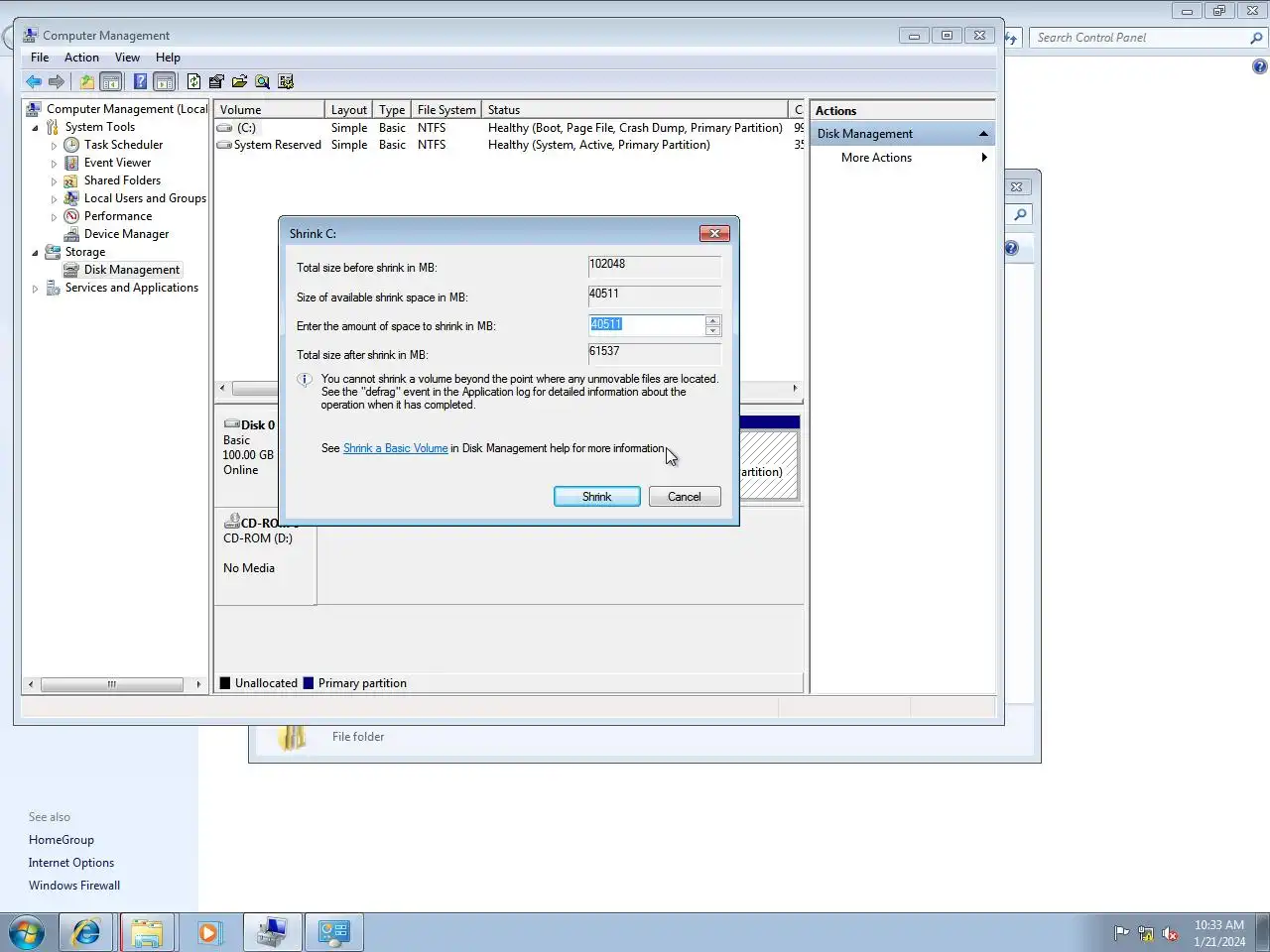Image resolution: width=1270 pixels, height=952 pixels.
Task: Open the File menu
Action: tap(40, 58)
